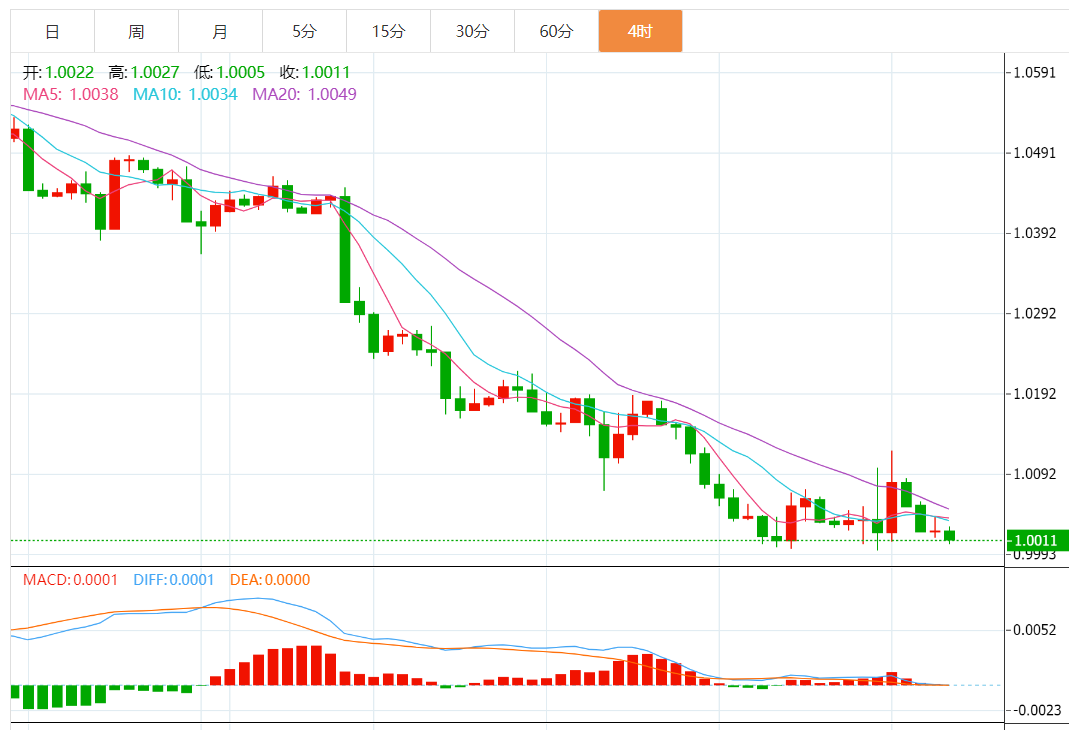
Task: Click the -0.0023 MACD axis label
Action: tap(1036, 710)
